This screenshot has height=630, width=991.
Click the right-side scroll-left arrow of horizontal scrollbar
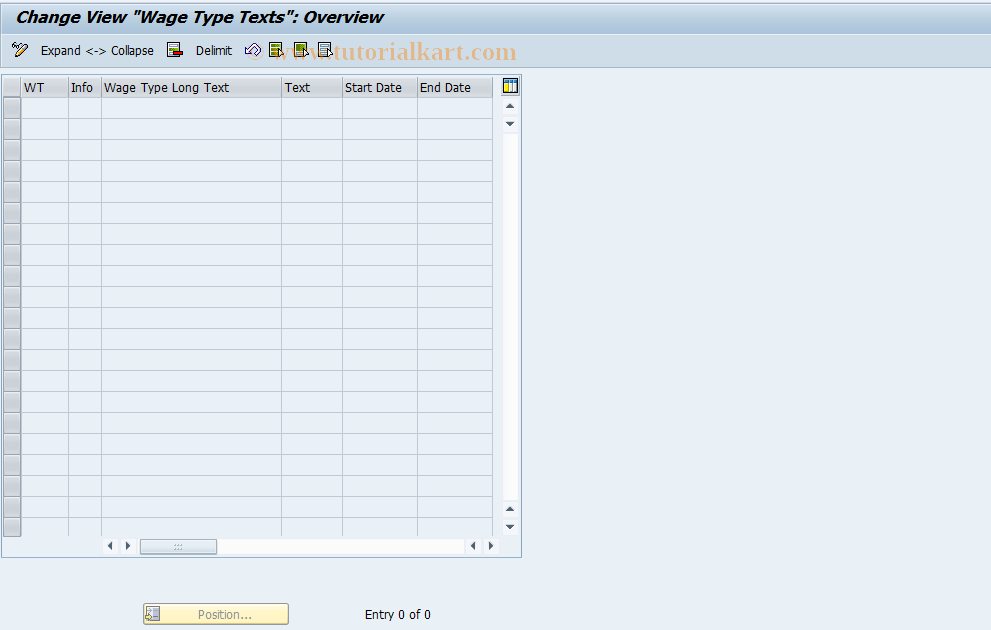473,546
